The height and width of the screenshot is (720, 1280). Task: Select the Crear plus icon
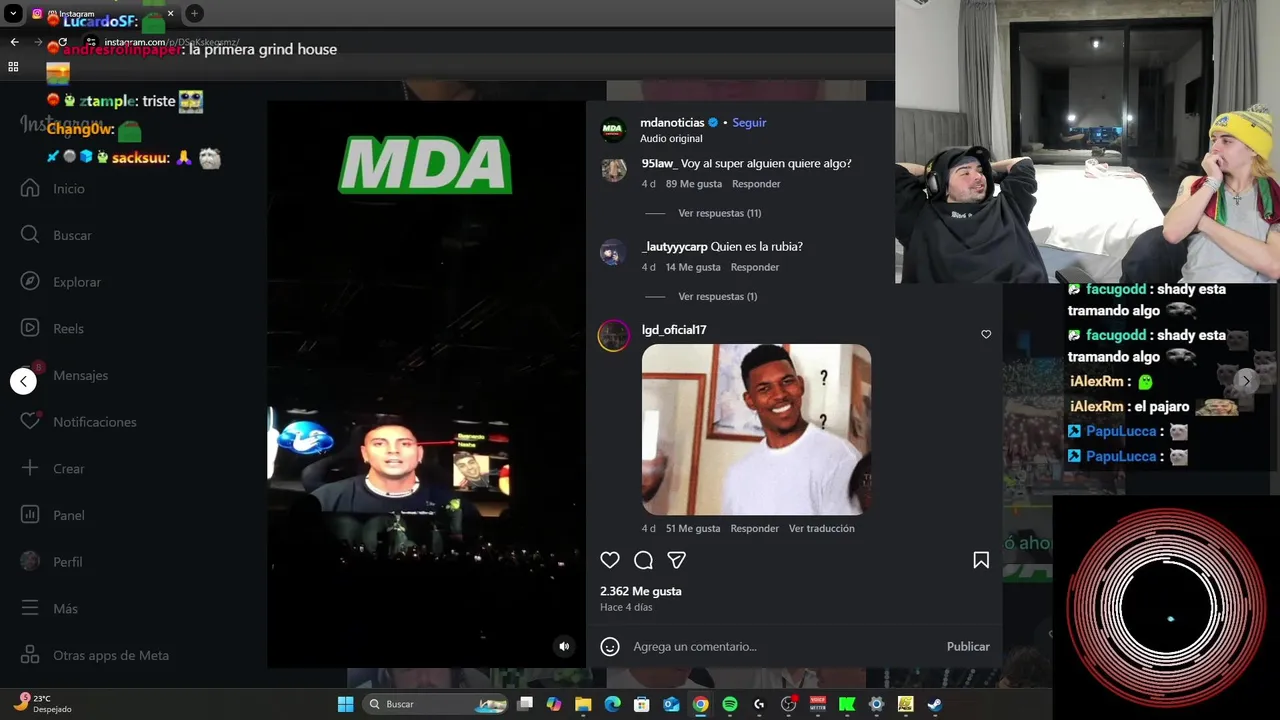30,468
